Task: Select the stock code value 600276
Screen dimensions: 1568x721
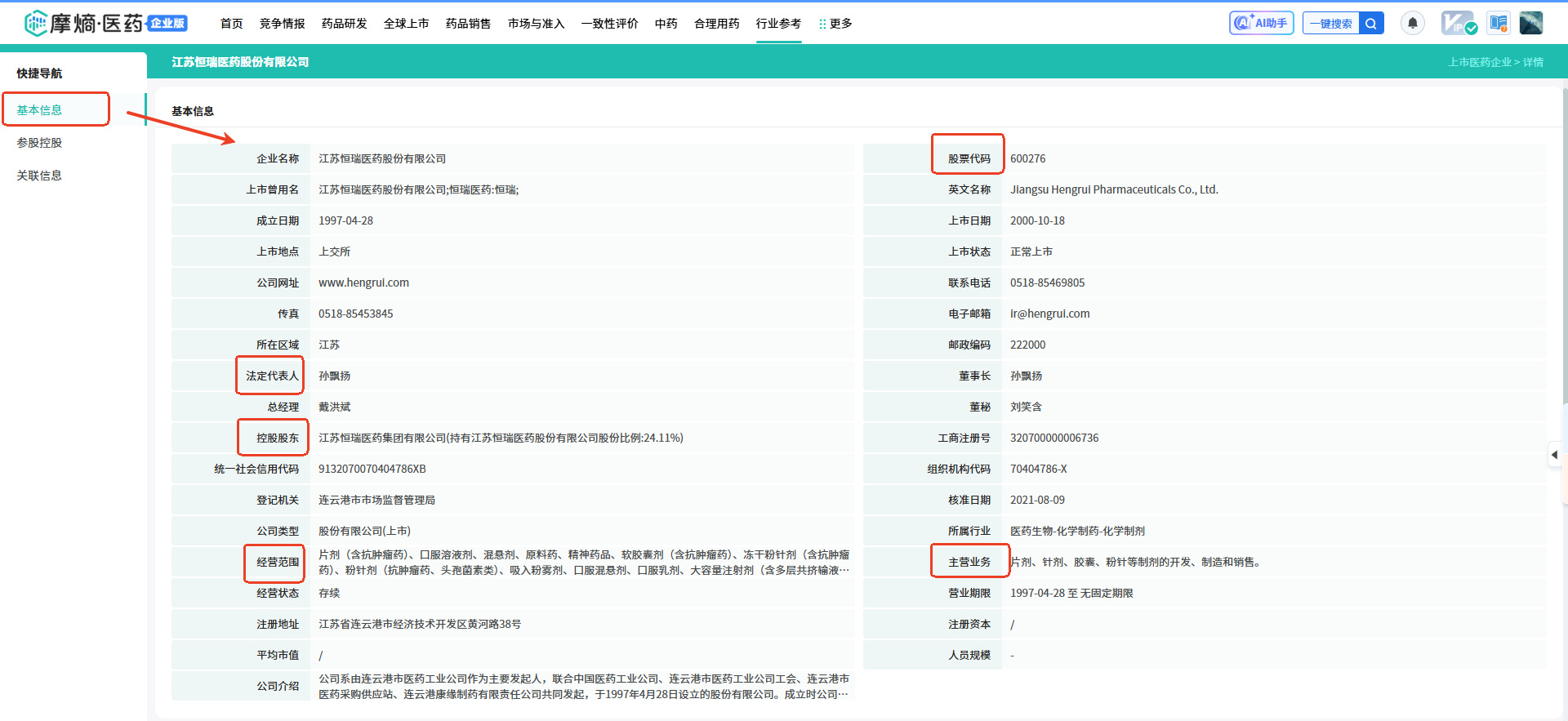Action: click(1027, 158)
